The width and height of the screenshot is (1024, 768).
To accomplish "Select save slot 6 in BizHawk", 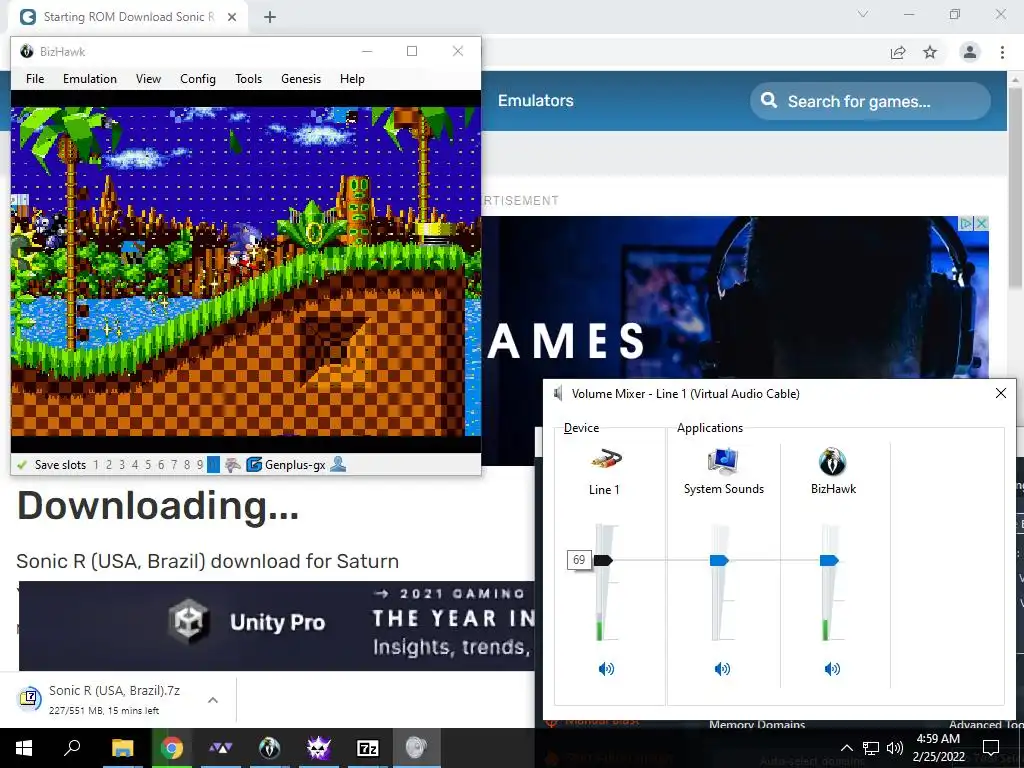I will point(161,465).
